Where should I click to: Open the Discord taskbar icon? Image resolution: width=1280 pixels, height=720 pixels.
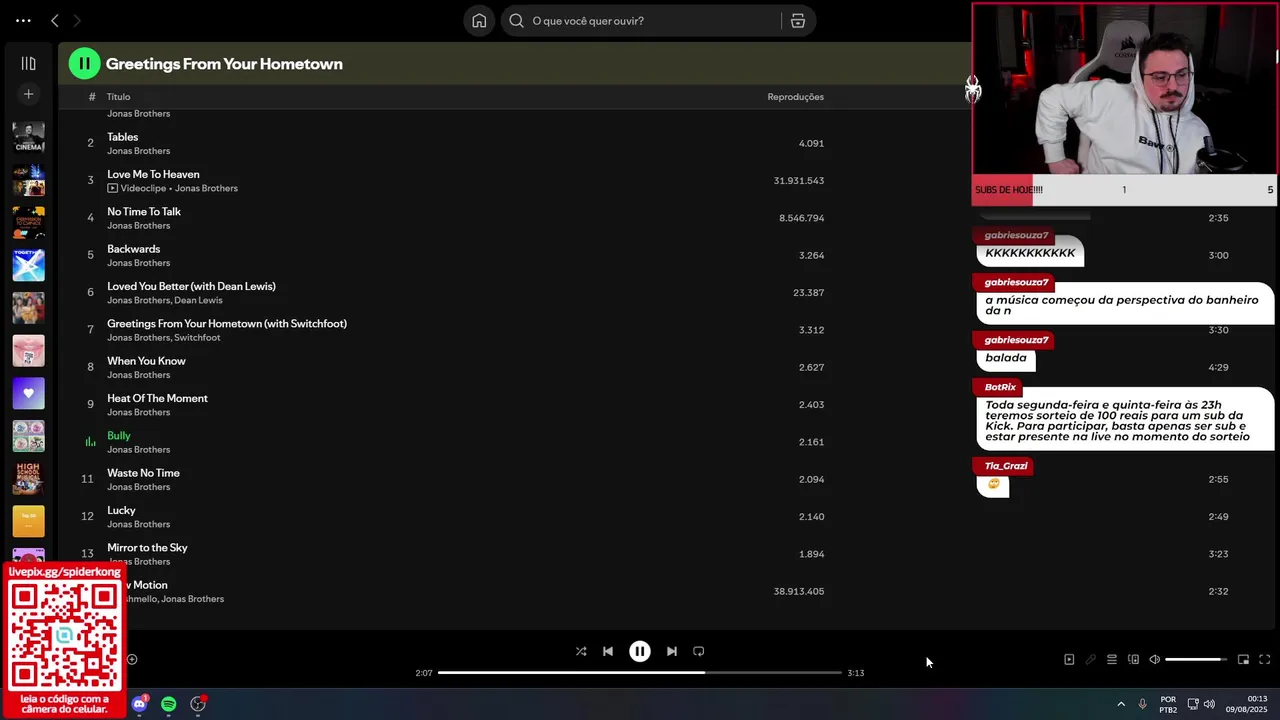point(139,704)
